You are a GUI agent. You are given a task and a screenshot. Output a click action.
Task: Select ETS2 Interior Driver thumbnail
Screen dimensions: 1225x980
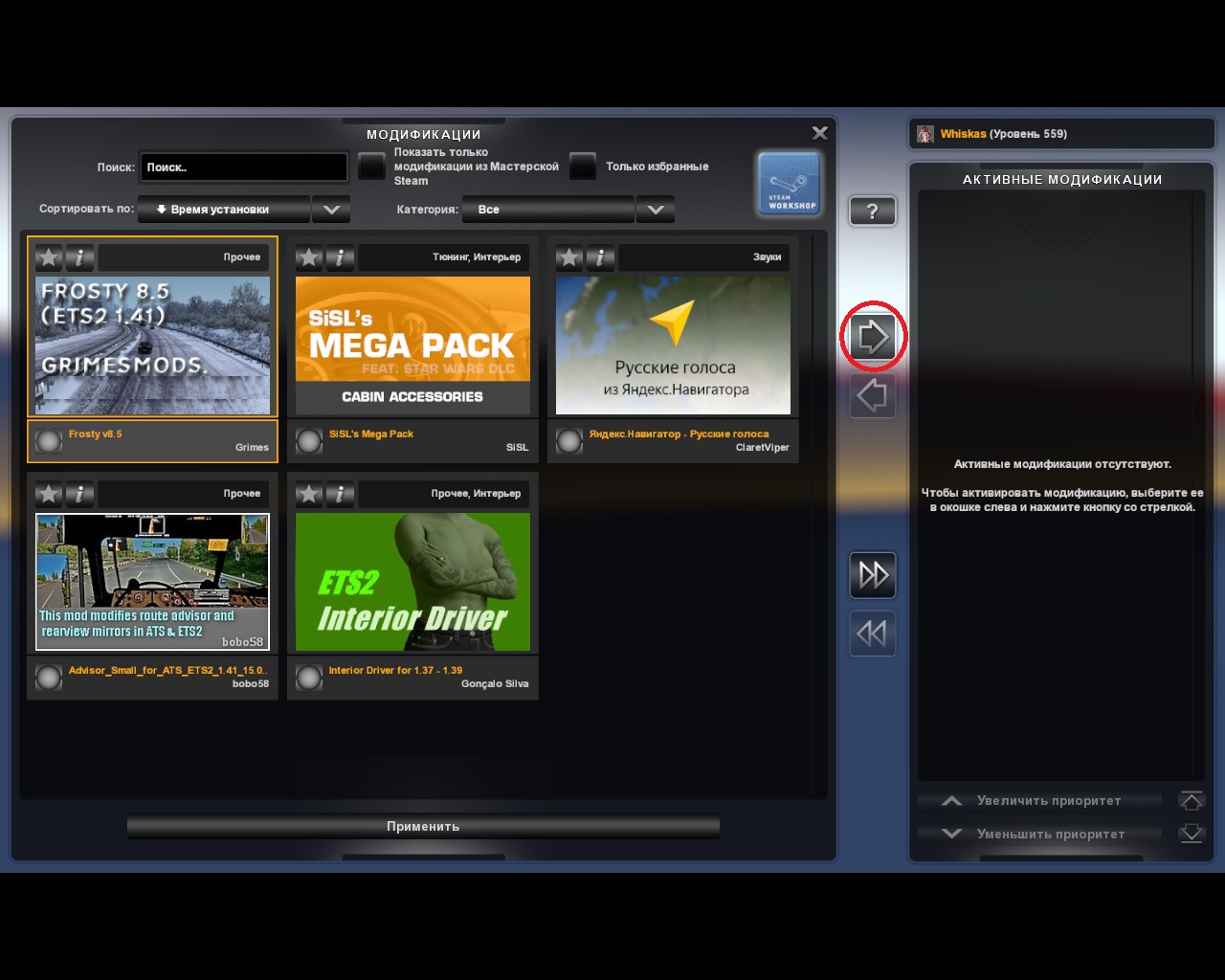click(412, 582)
